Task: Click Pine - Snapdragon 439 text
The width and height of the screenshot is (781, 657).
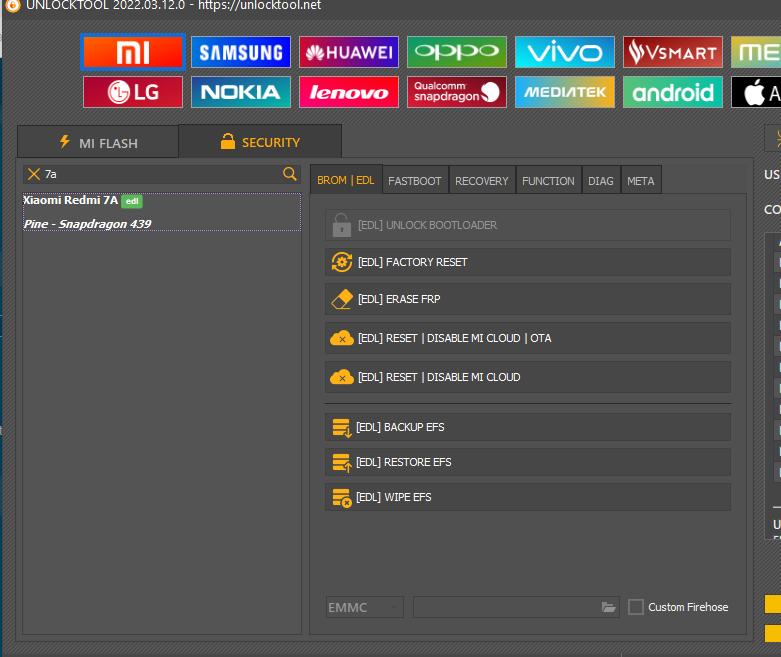Action: [88, 224]
